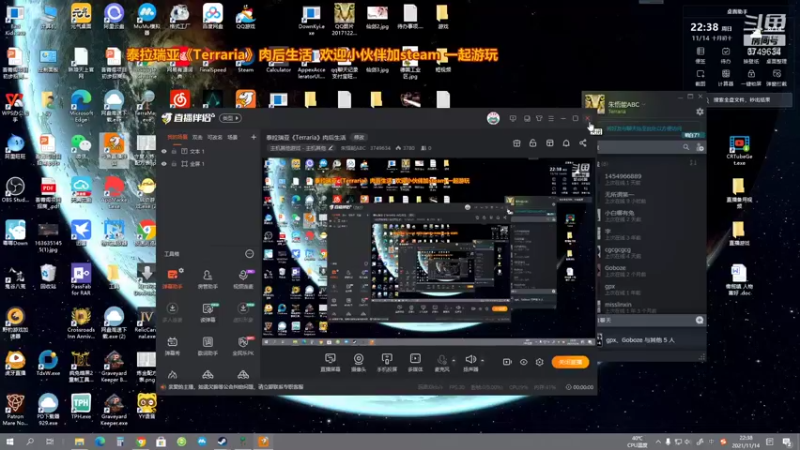Open group chat gpx, Goboze 与其他 5 人

click(x=651, y=340)
